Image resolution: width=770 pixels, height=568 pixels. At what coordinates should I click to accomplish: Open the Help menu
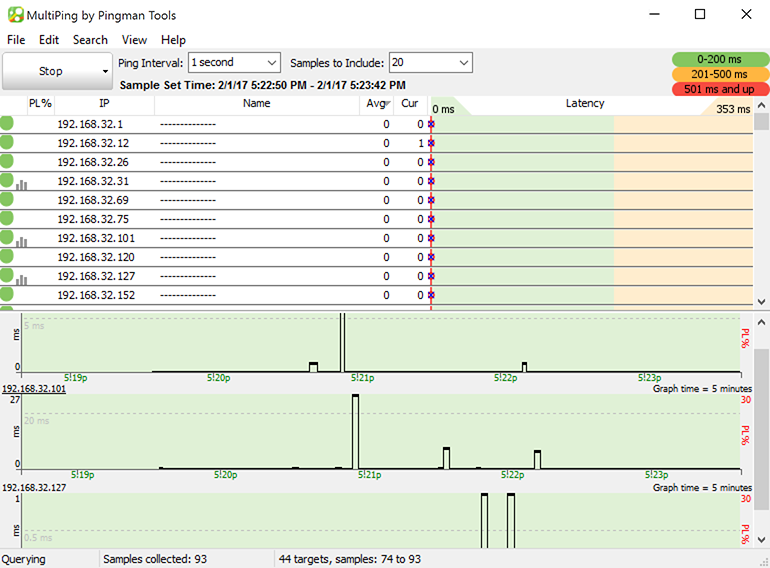tap(173, 40)
